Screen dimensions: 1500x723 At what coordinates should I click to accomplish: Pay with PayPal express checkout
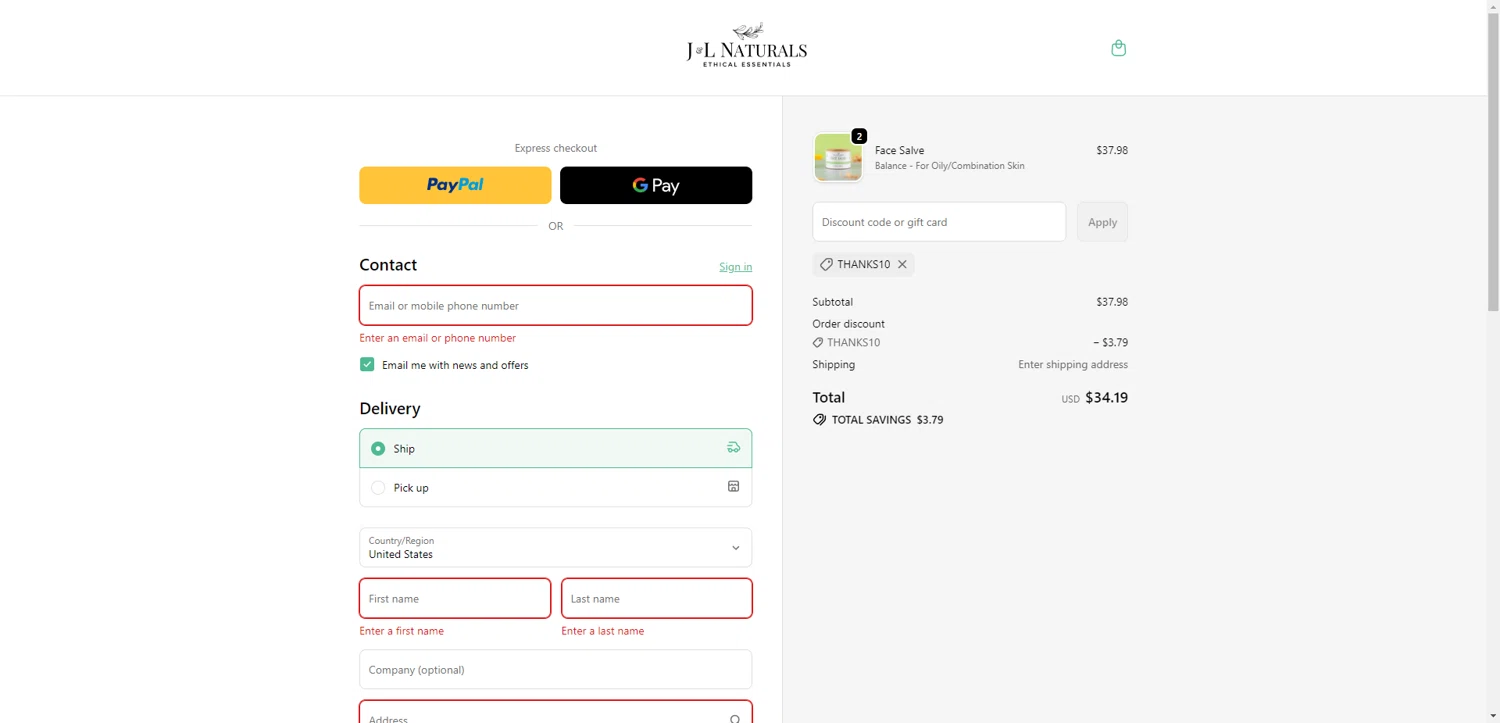(455, 185)
